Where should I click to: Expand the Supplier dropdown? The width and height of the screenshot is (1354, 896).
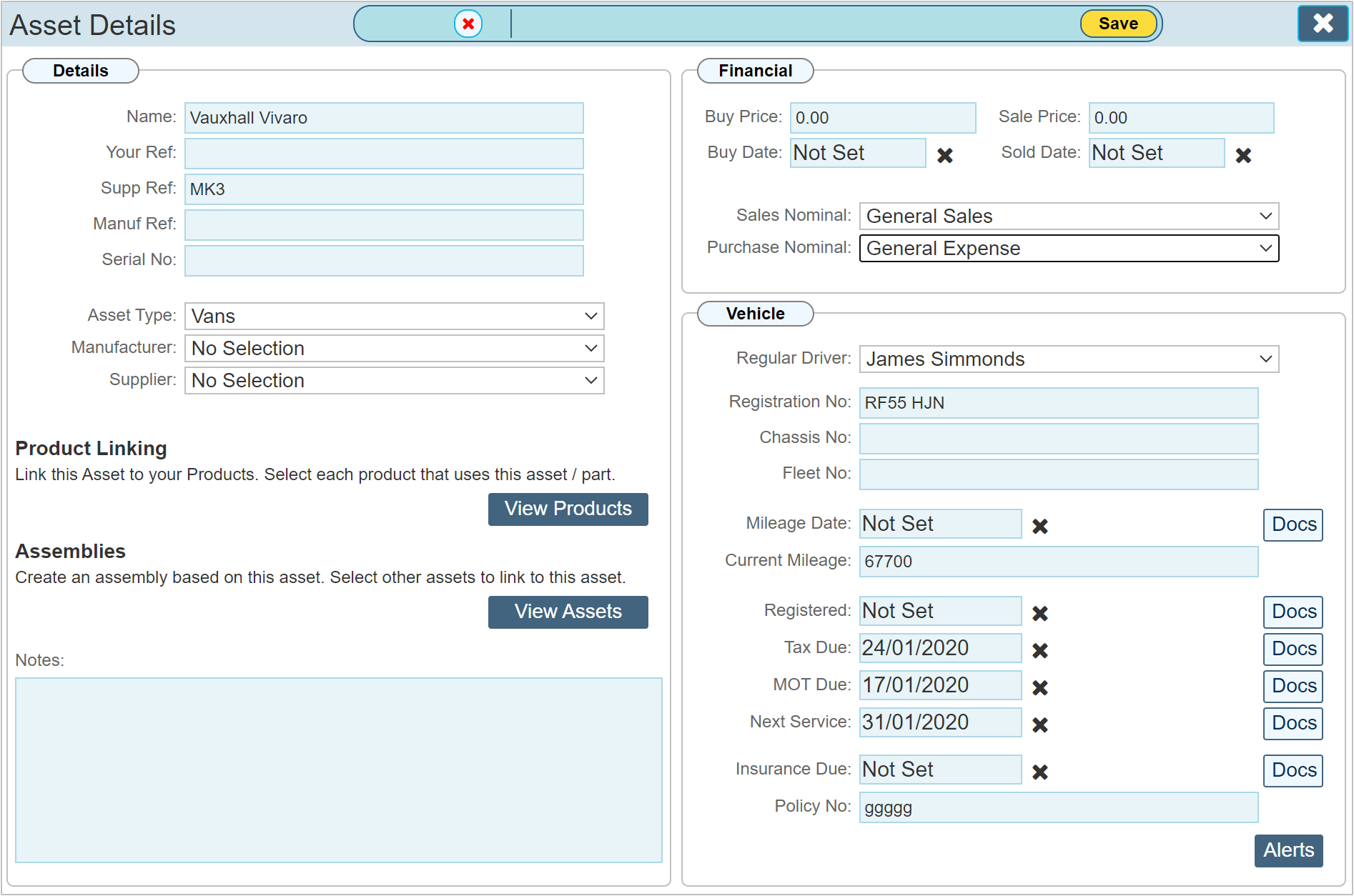[x=394, y=381]
